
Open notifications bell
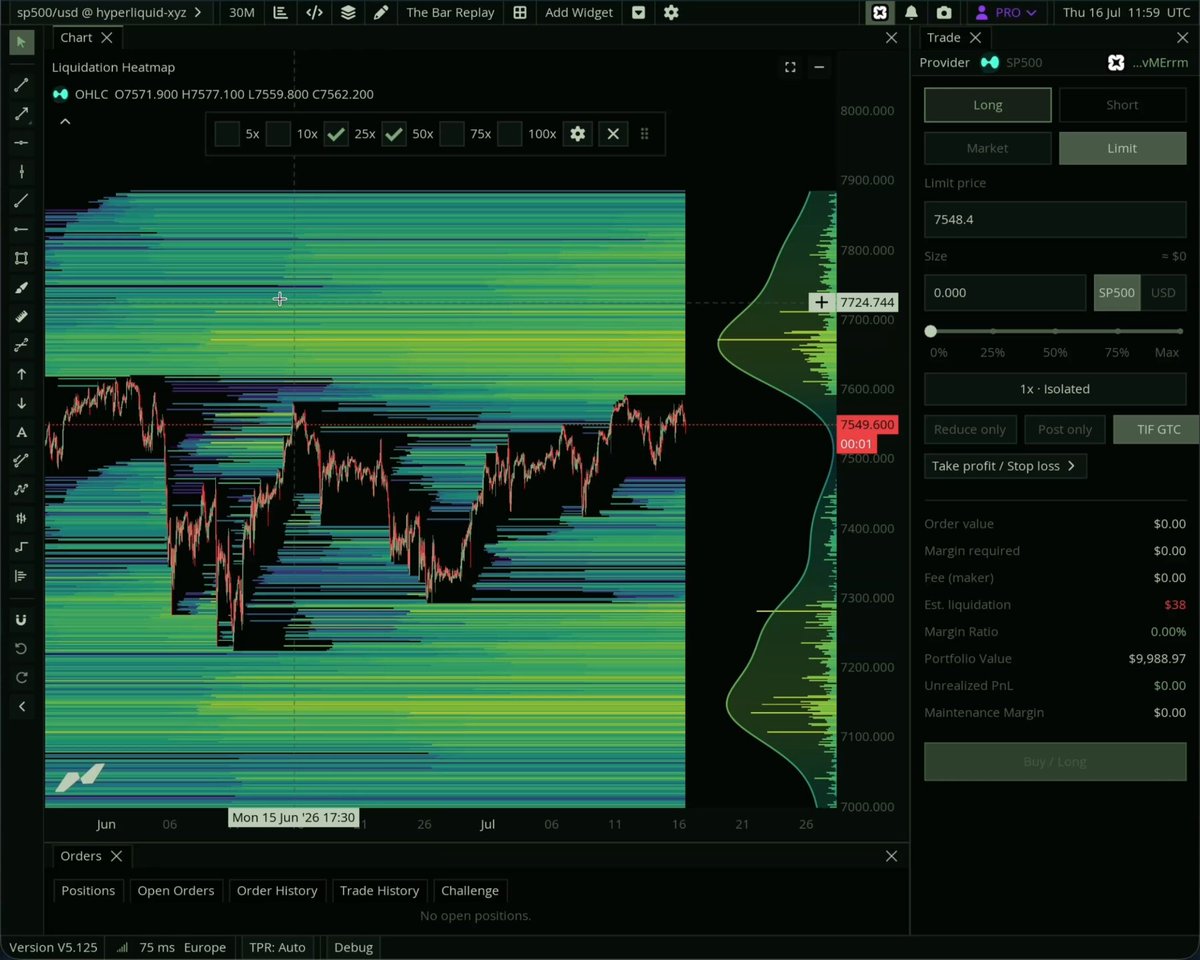911,13
